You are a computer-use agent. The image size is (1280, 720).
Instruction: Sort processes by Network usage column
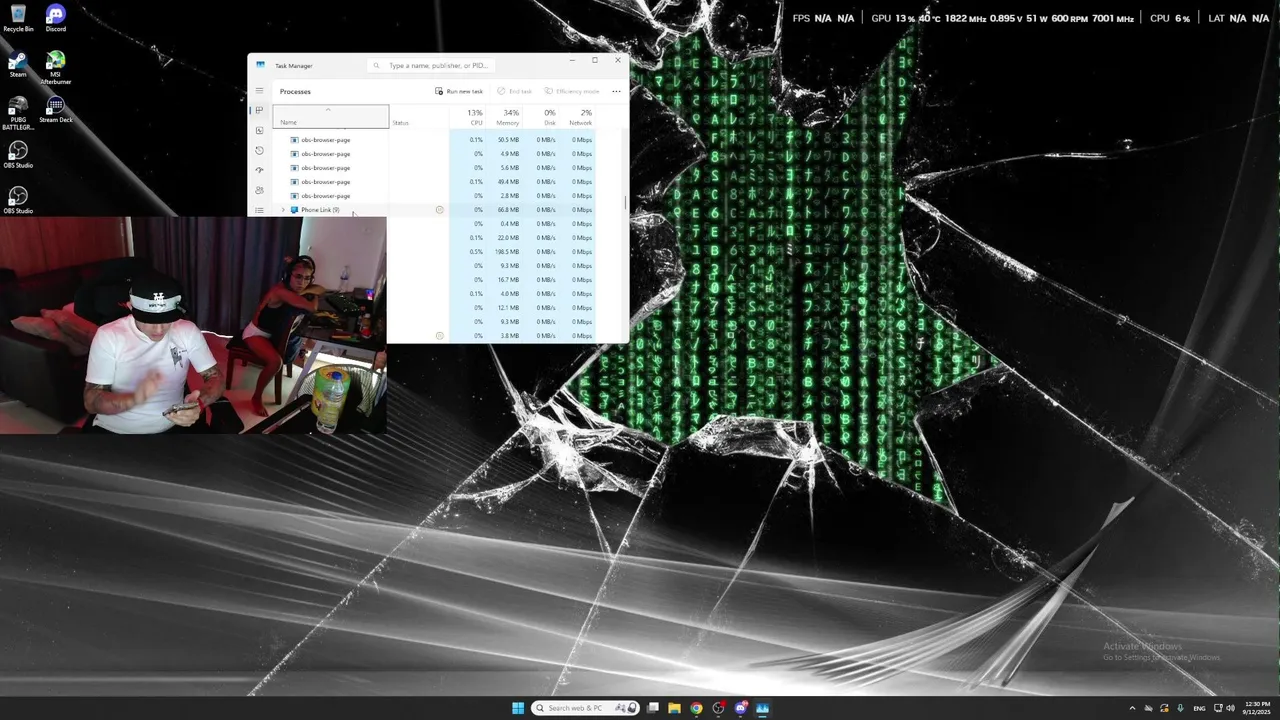[577, 116]
